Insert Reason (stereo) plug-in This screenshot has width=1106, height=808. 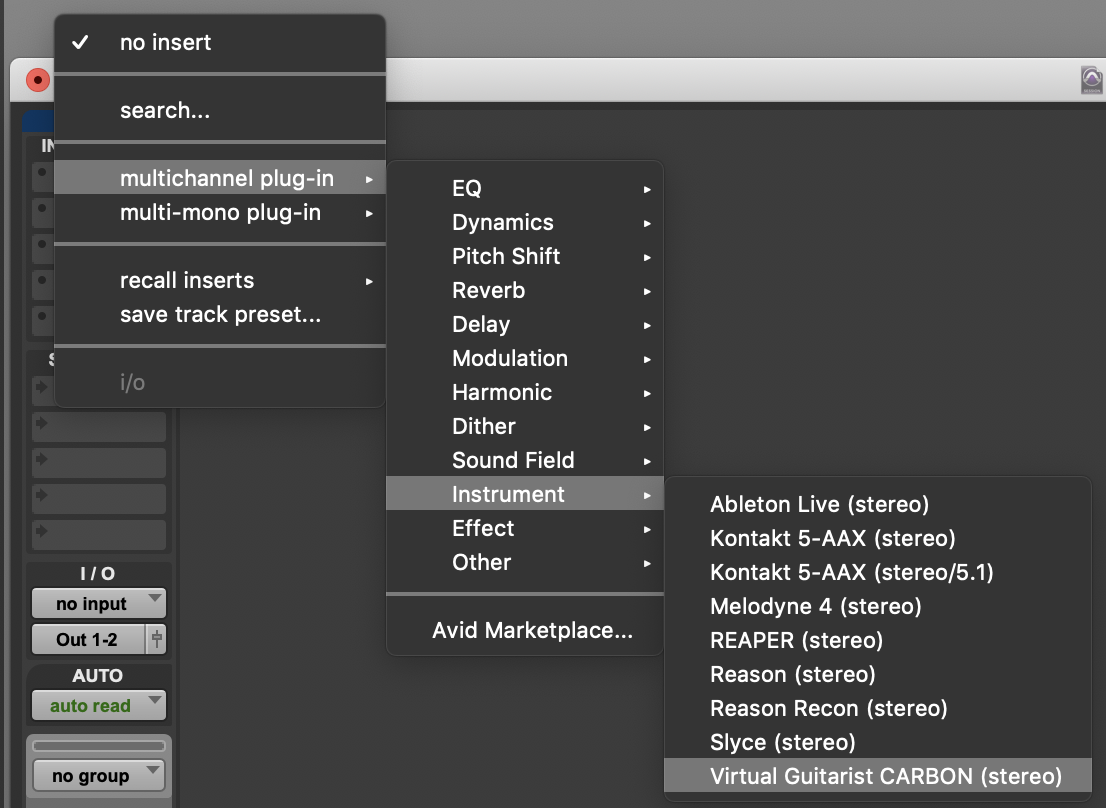[x=878, y=673]
